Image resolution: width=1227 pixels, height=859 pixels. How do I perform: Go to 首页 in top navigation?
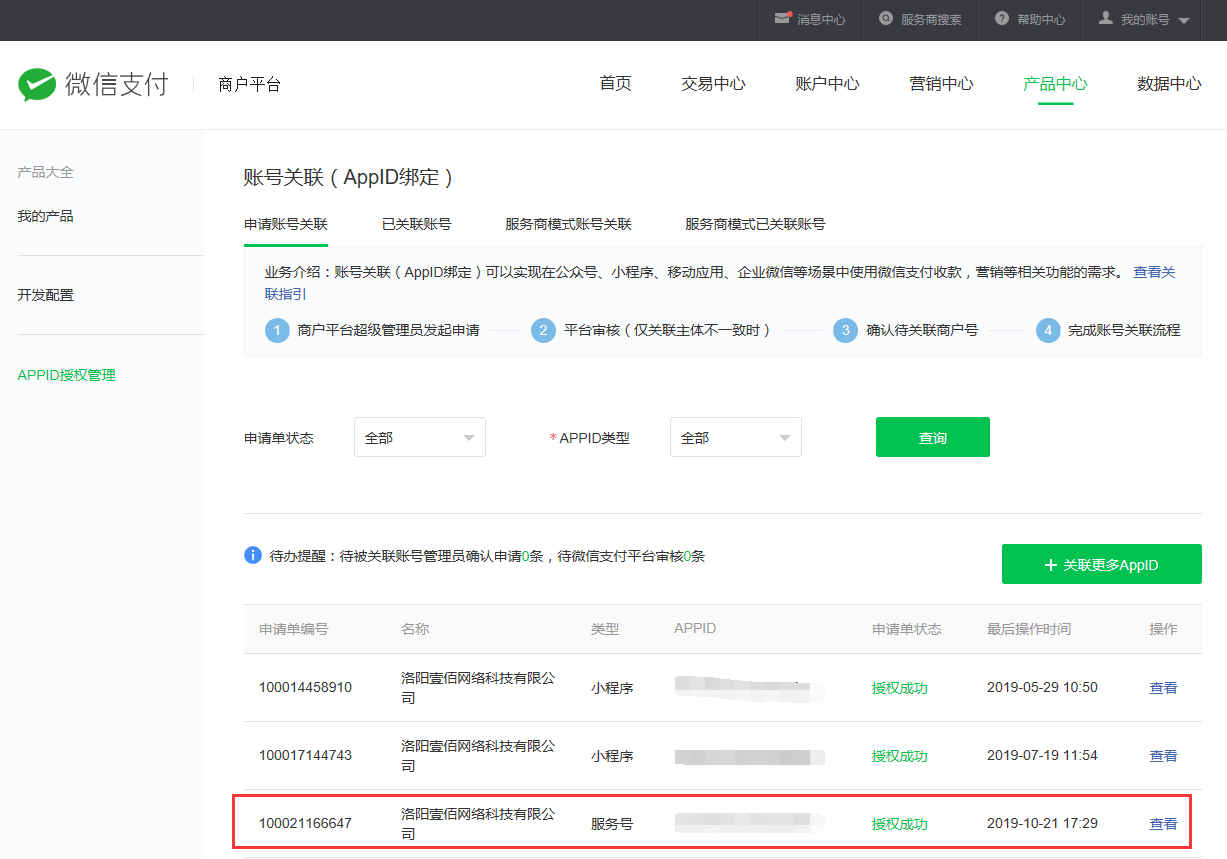pyautogui.click(x=616, y=84)
